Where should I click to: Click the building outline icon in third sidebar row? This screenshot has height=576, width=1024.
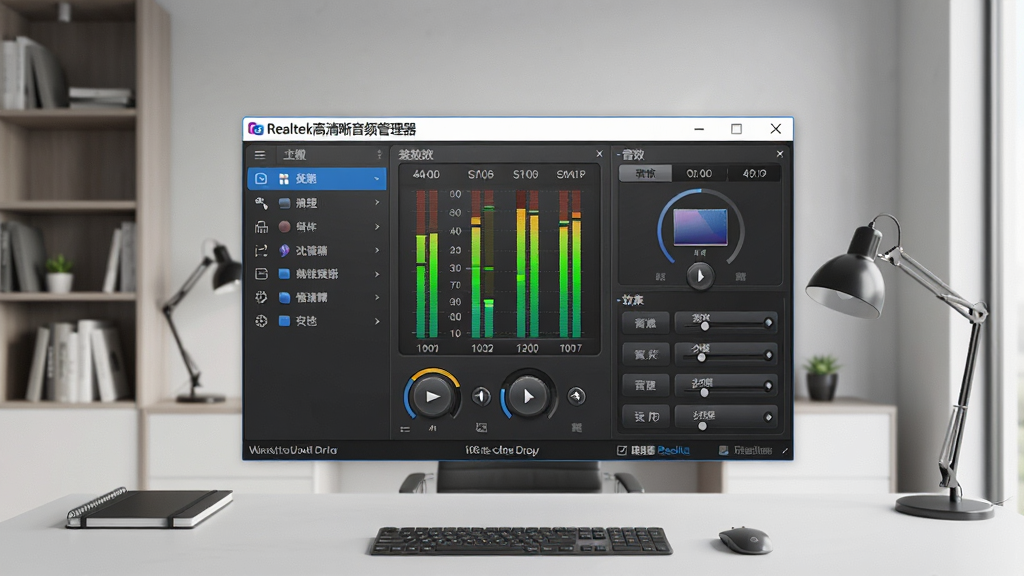[261, 227]
